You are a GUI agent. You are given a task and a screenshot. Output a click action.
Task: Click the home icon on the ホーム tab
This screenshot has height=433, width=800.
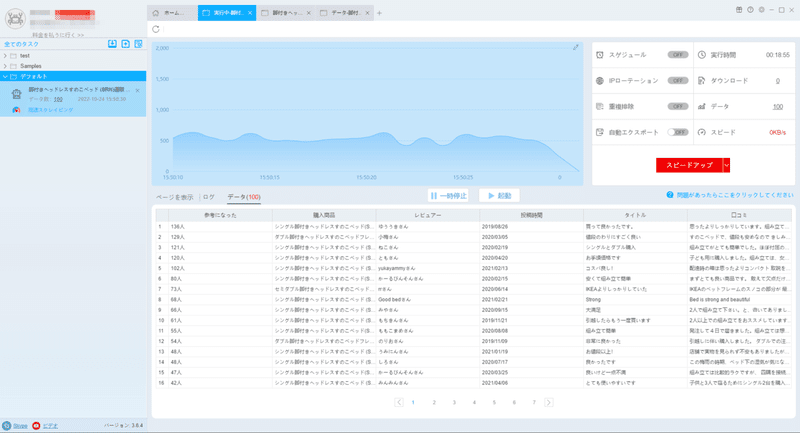[156, 13]
